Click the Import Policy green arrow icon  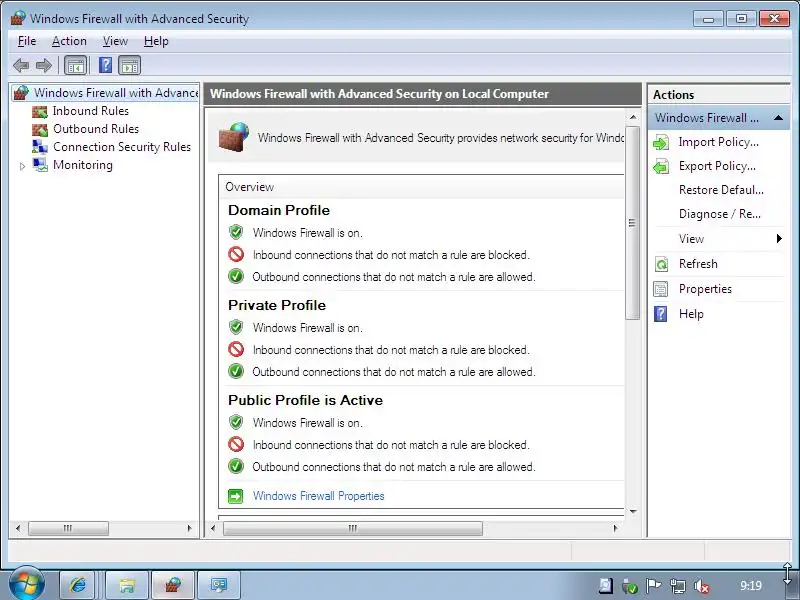coord(661,142)
